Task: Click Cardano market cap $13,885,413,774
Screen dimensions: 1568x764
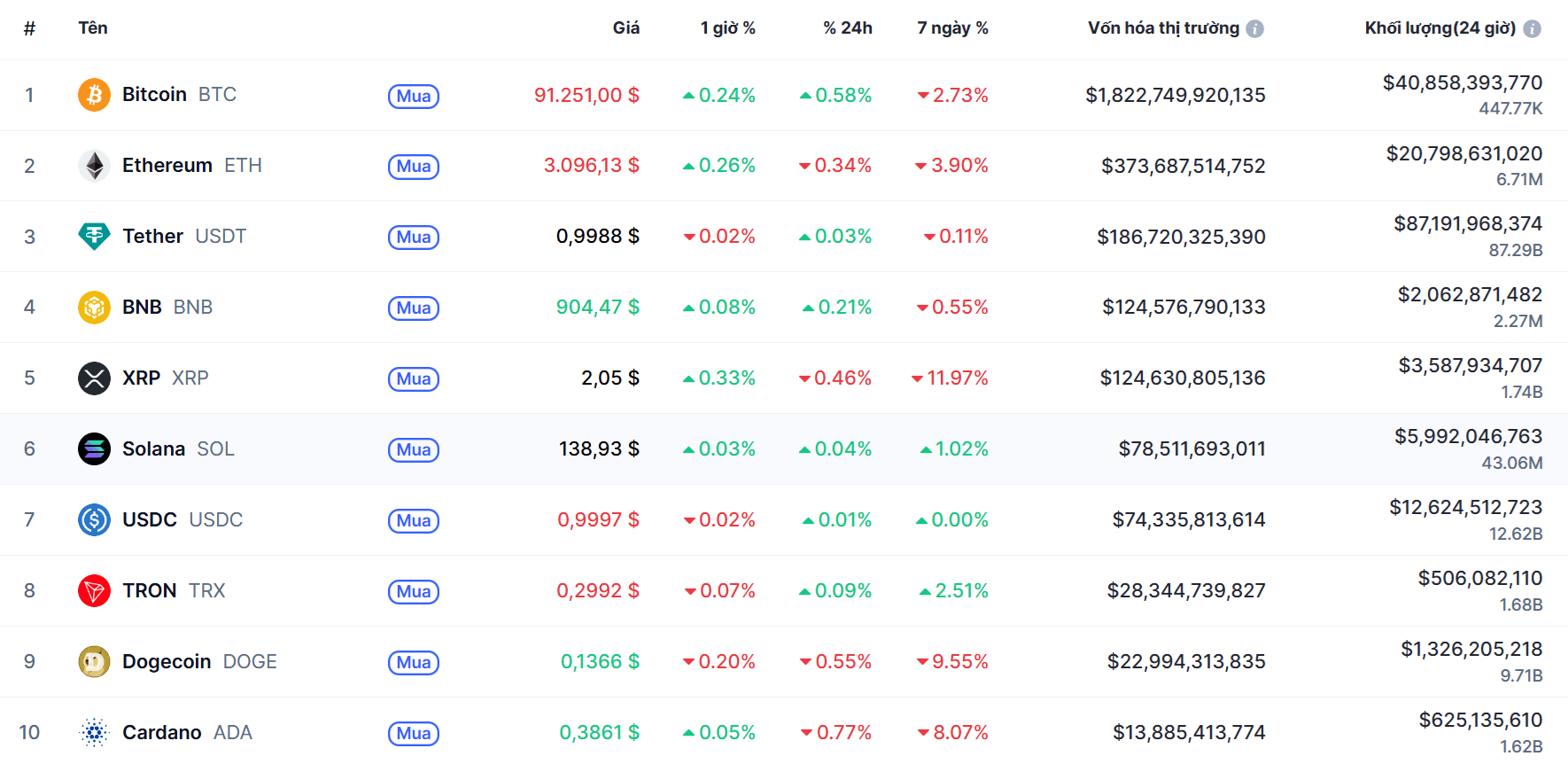Action: point(1190,733)
